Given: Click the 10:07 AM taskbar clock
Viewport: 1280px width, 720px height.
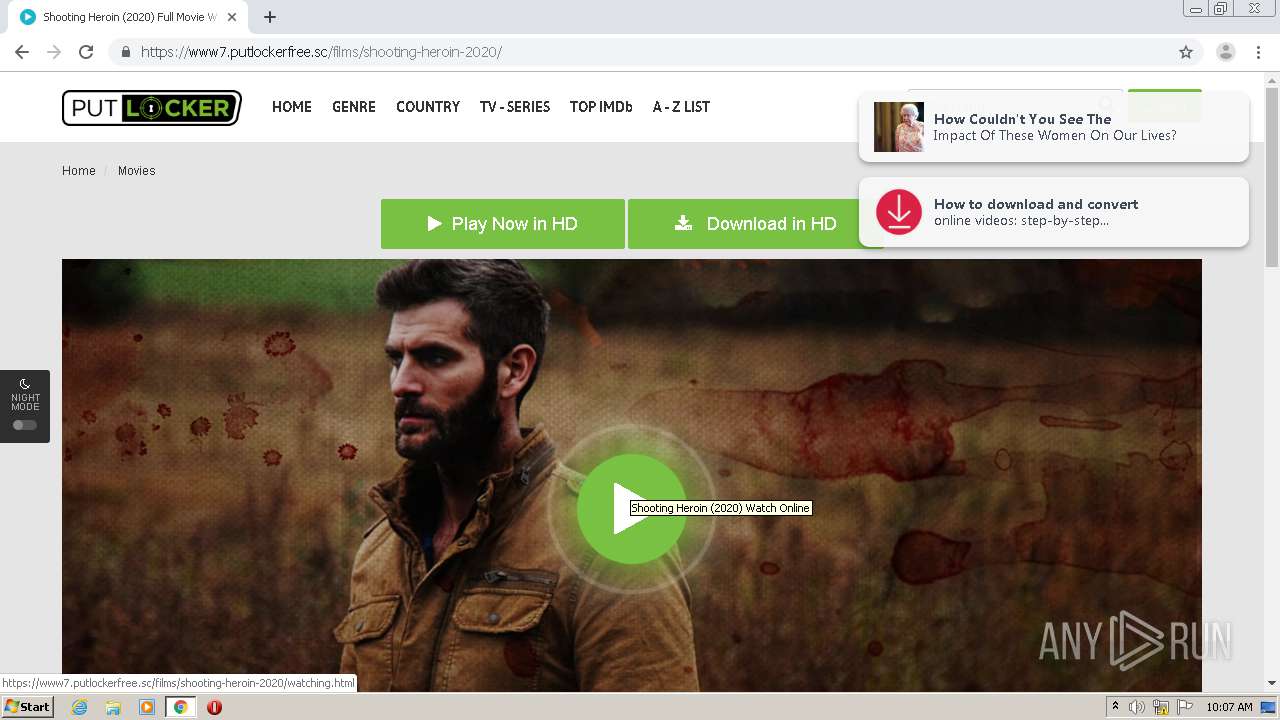Looking at the screenshot, I should click(1229, 707).
